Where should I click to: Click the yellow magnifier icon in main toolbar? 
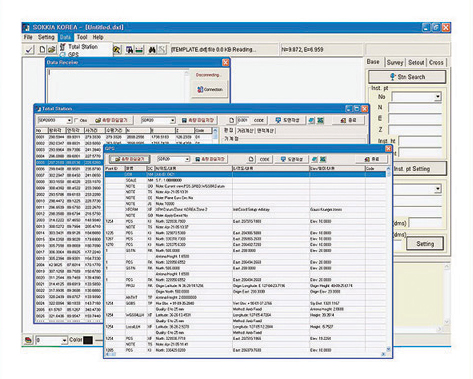(117, 50)
